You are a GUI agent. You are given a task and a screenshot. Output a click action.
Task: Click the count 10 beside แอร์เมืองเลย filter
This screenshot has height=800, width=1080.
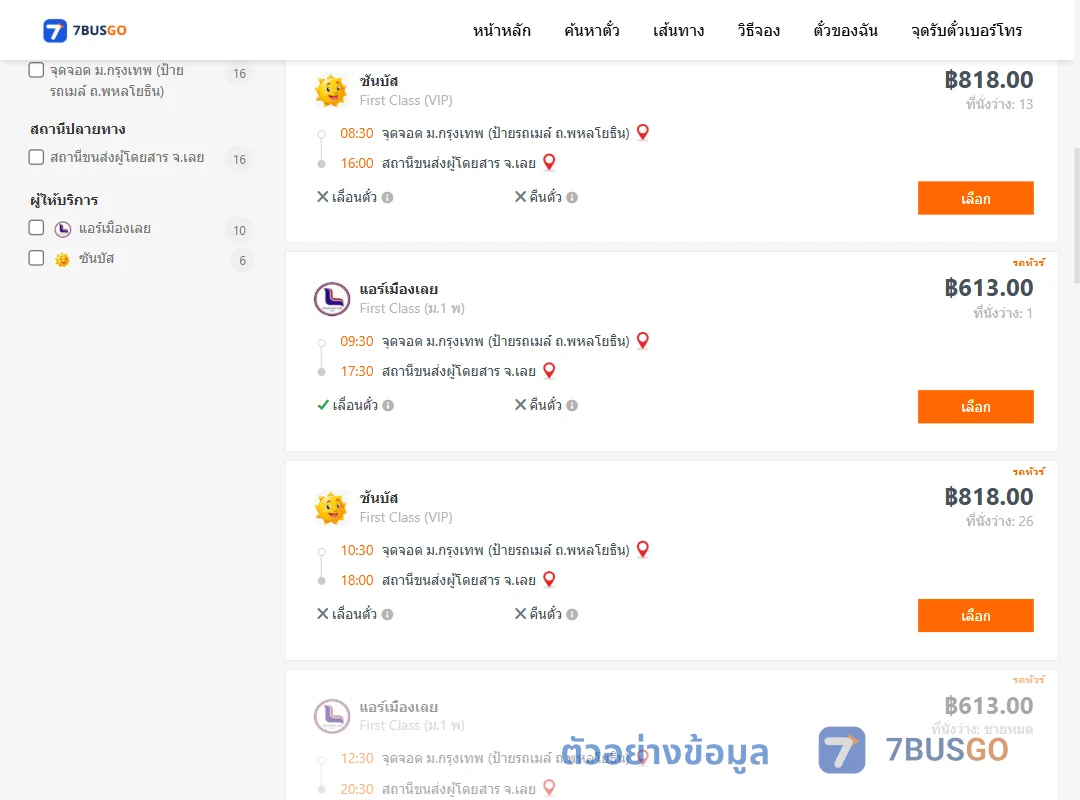[239, 230]
